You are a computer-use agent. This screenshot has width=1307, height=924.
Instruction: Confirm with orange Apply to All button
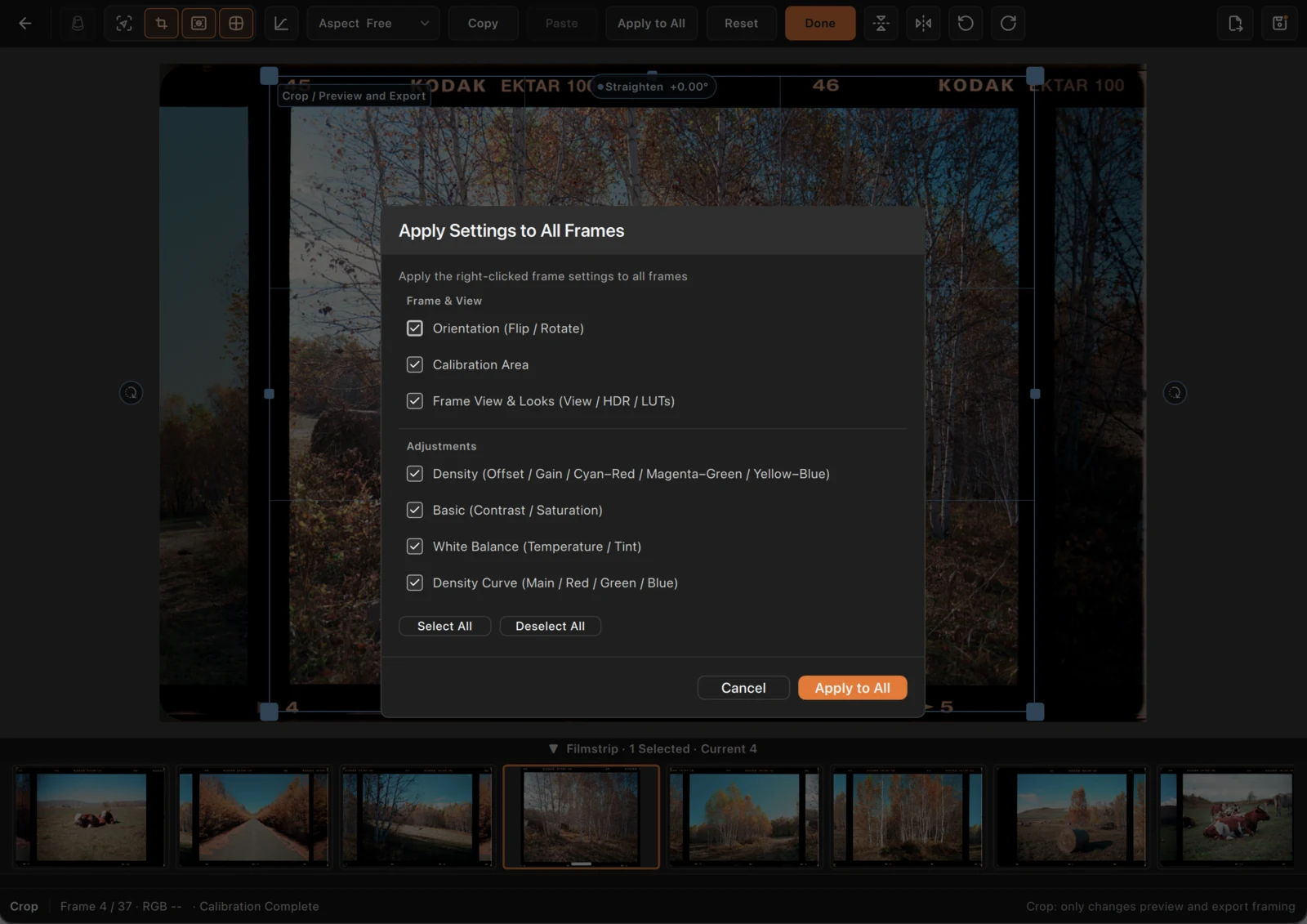pos(852,688)
